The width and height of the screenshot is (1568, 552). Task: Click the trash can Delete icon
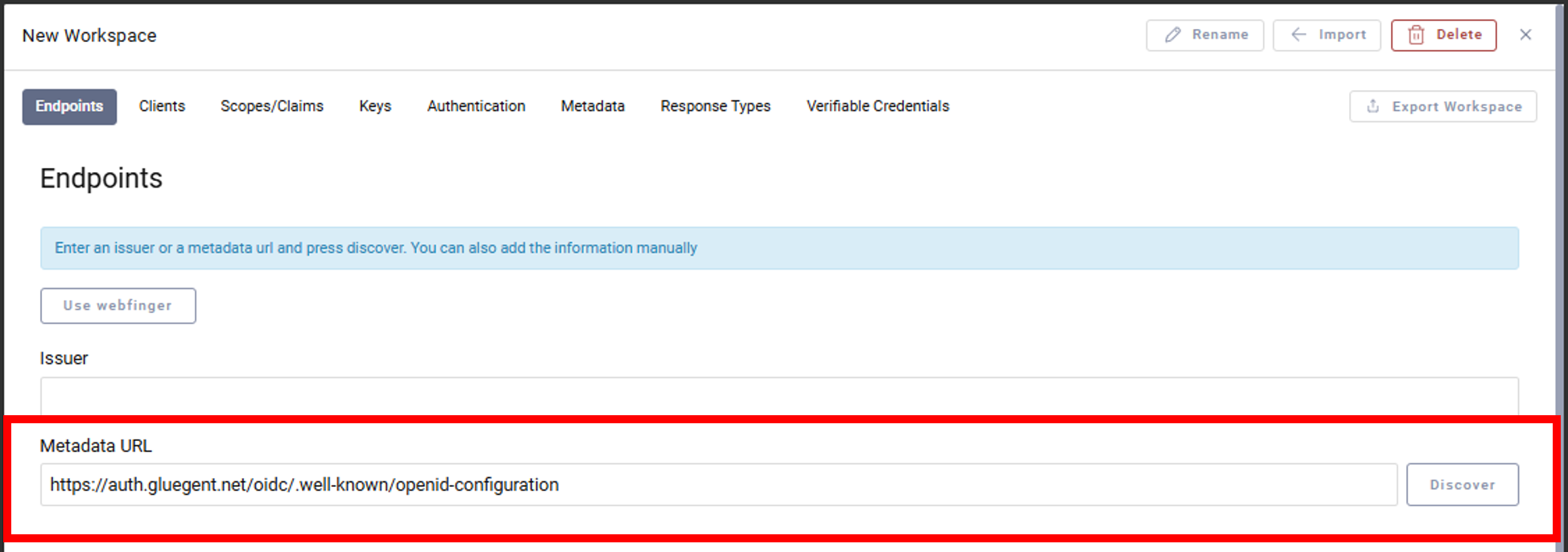[1416, 35]
